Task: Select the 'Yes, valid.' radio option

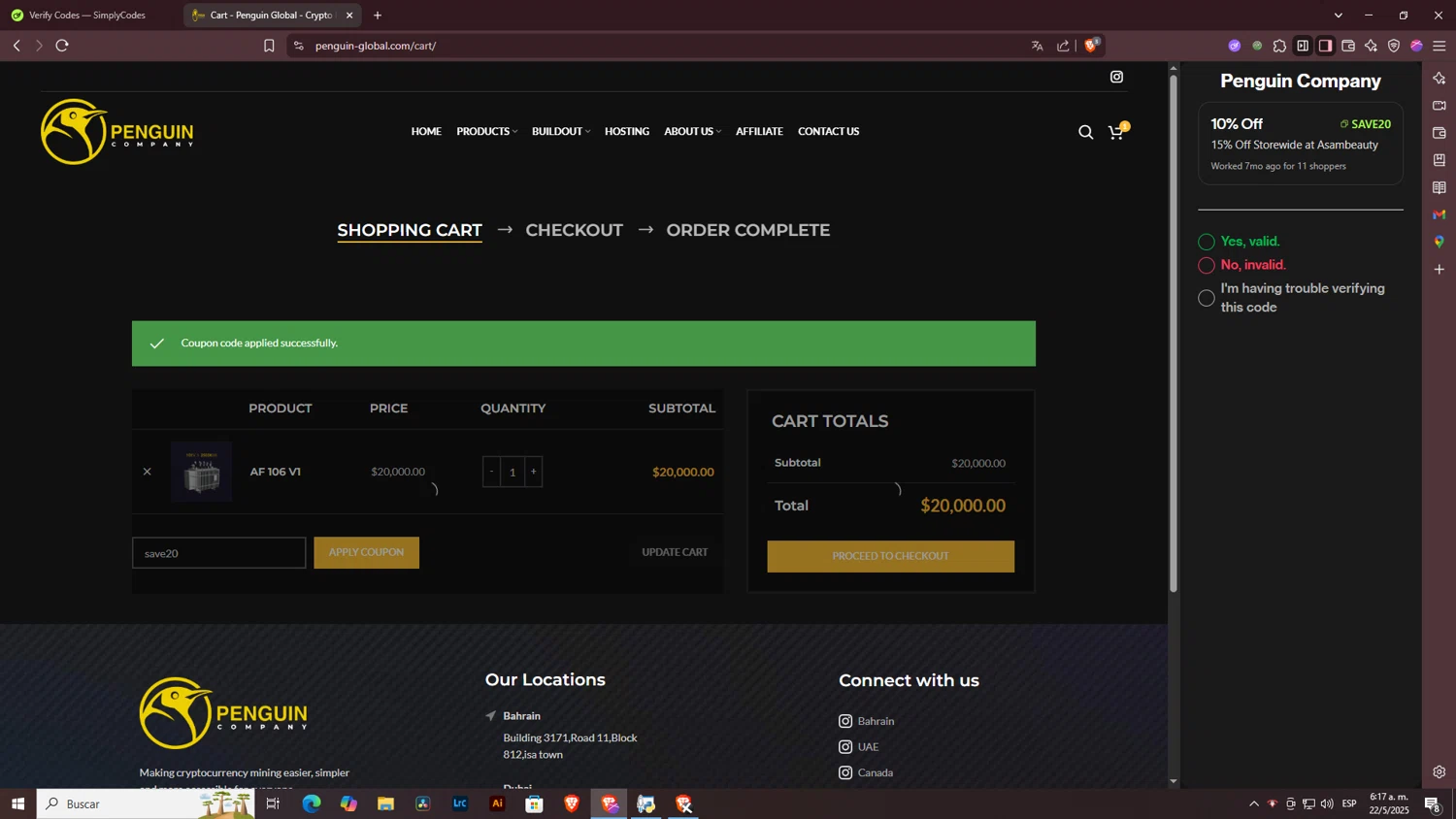Action: [x=1207, y=242]
